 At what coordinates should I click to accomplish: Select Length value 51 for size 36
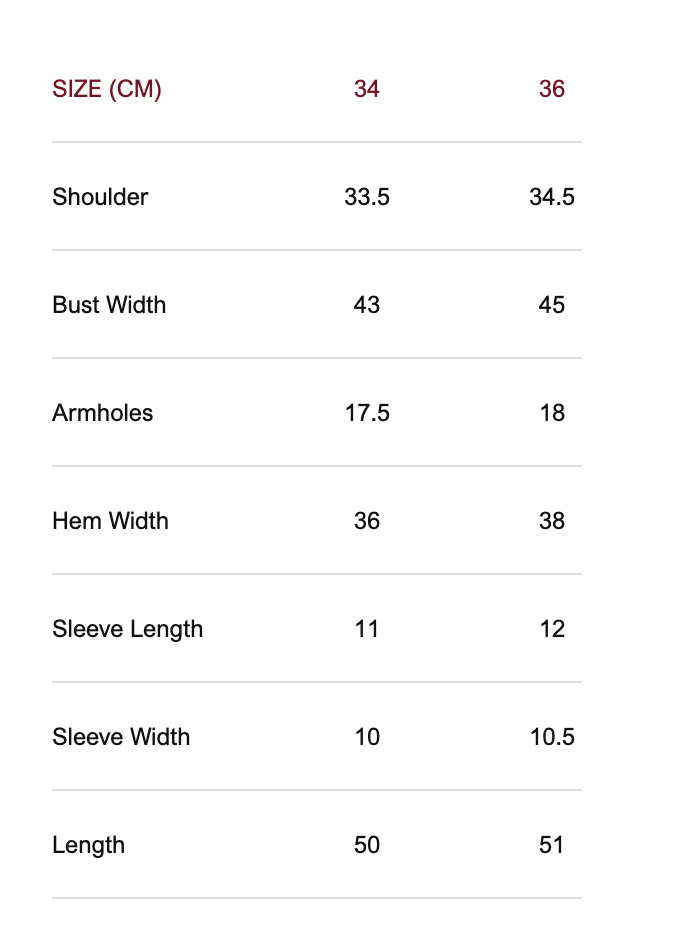point(552,845)
